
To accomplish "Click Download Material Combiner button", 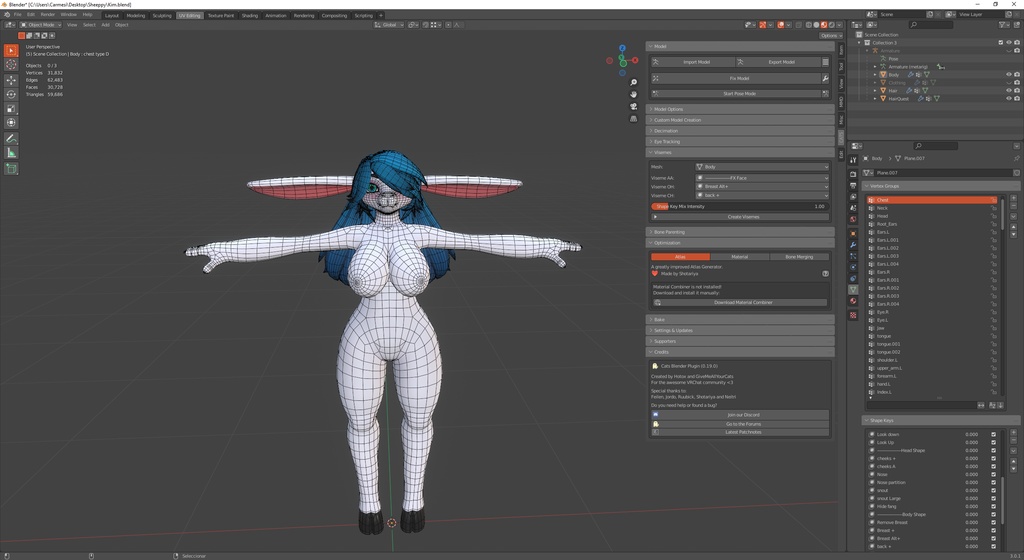I will click(x=741, y=303).
